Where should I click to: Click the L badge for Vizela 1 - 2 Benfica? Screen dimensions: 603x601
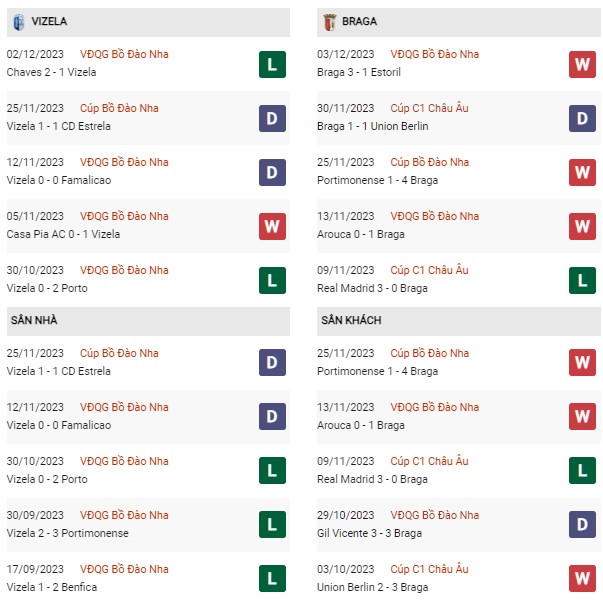click(x=272, y=578)
